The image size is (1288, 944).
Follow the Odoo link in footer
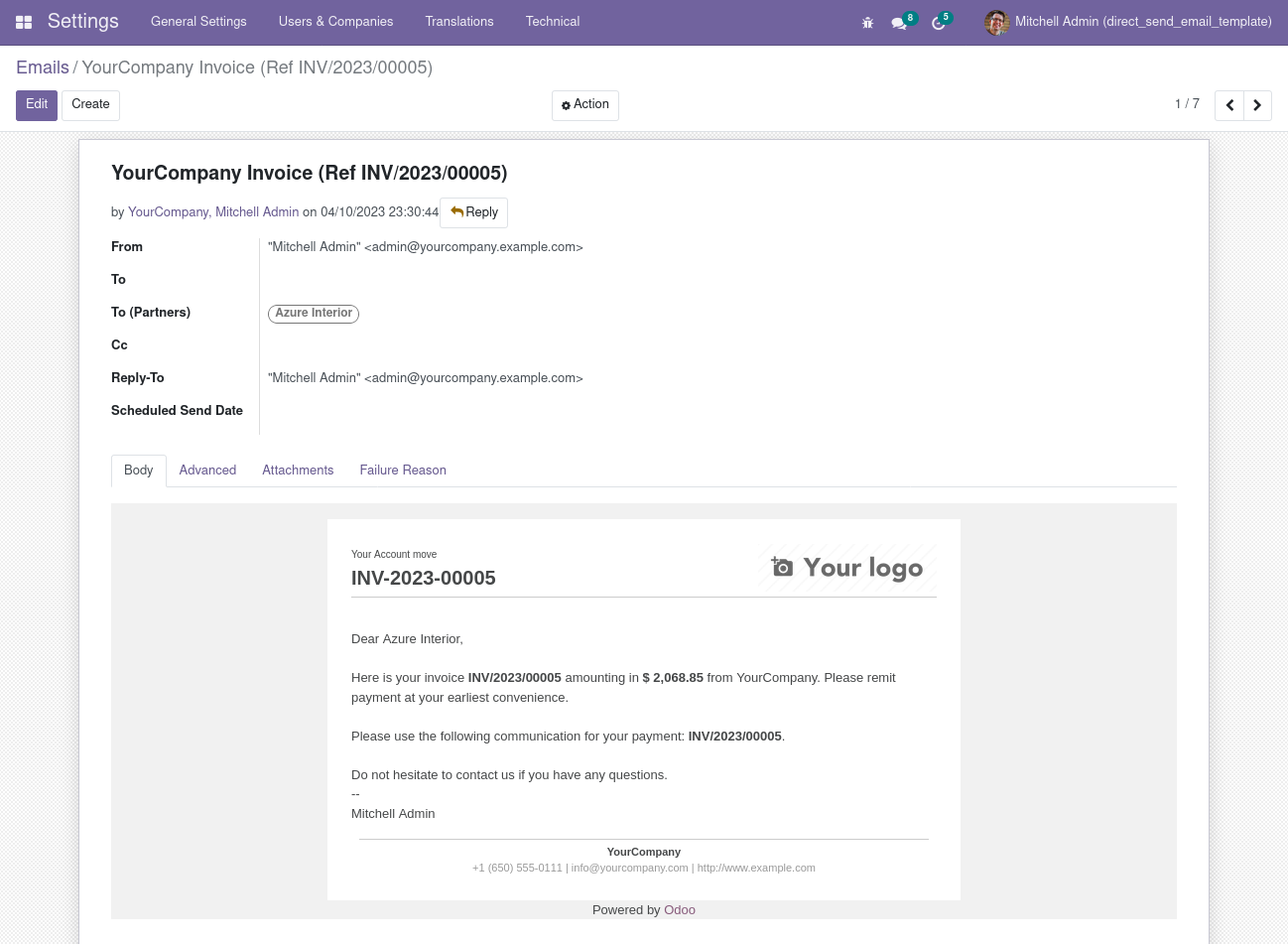680,910
